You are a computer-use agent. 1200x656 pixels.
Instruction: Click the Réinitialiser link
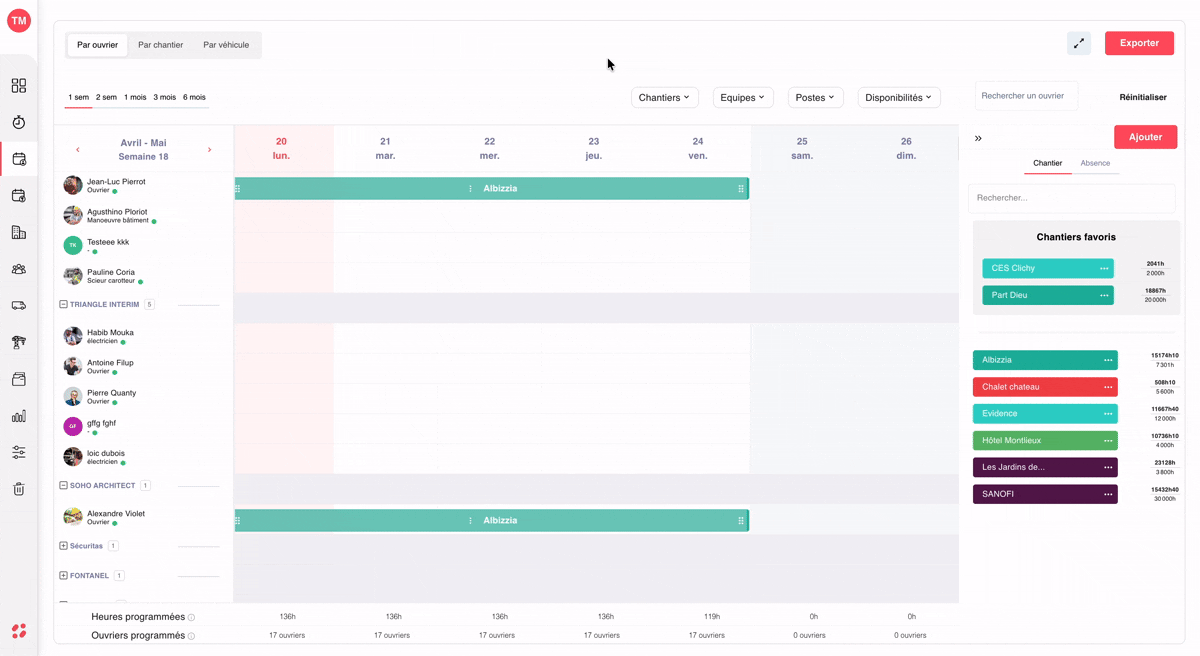tap(1143, 97)
